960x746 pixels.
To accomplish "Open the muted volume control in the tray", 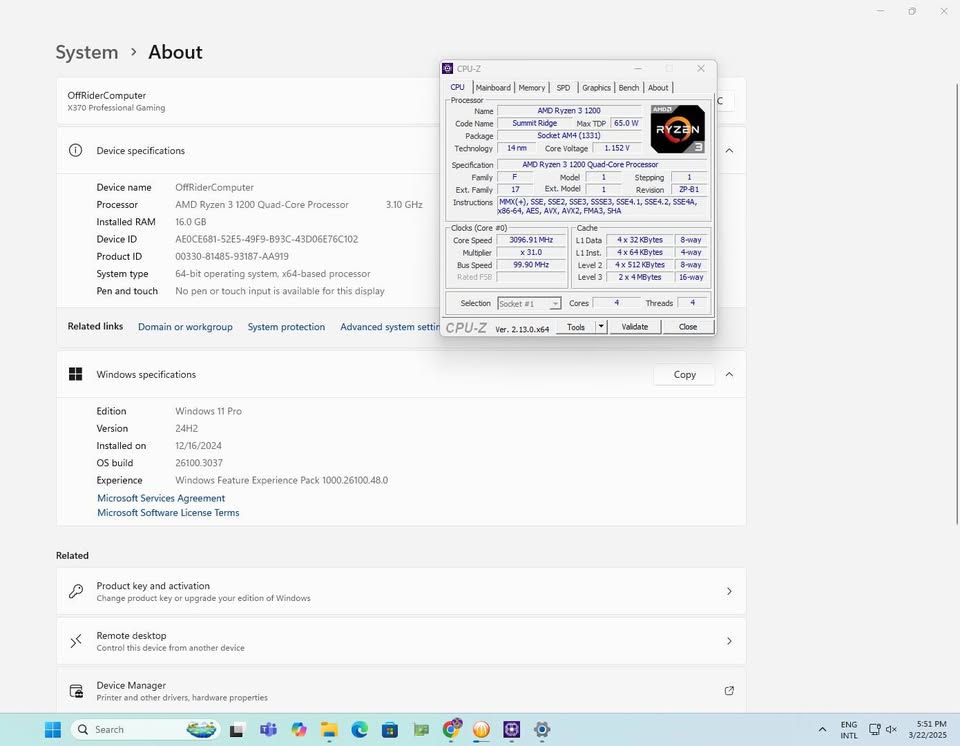I will click(x=891, y=729).
